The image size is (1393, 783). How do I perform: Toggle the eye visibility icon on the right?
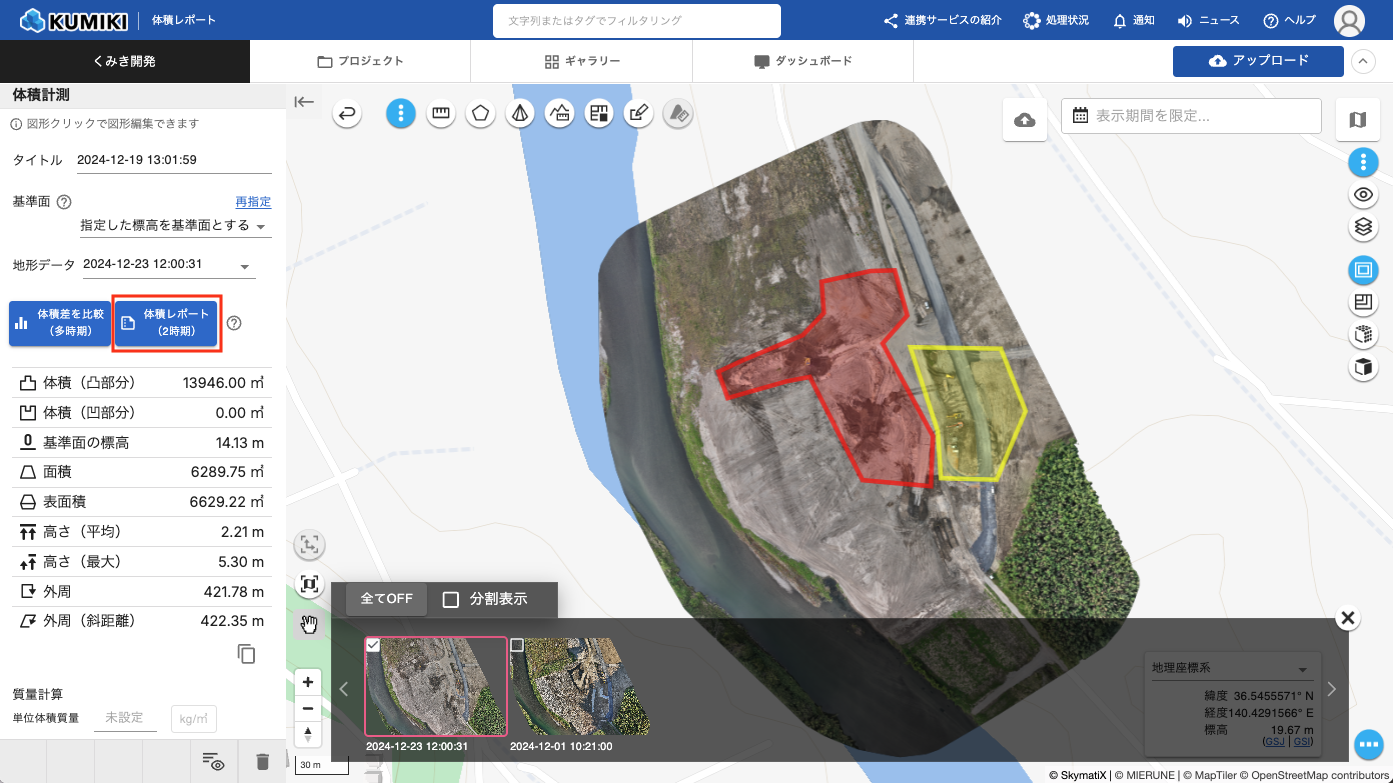pyautogui.click(x=1361, y=195)
